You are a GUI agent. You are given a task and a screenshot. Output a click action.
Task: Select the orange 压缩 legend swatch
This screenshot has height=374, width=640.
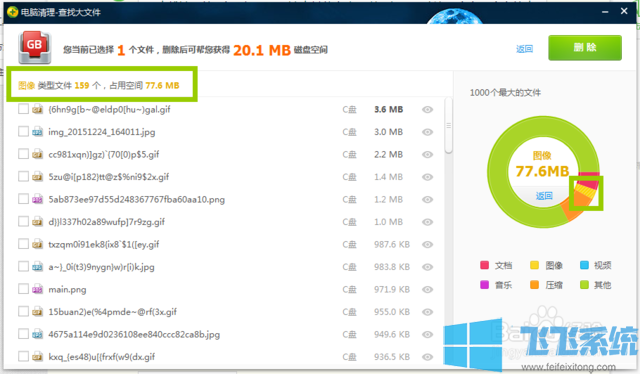[x=534, y=285]
